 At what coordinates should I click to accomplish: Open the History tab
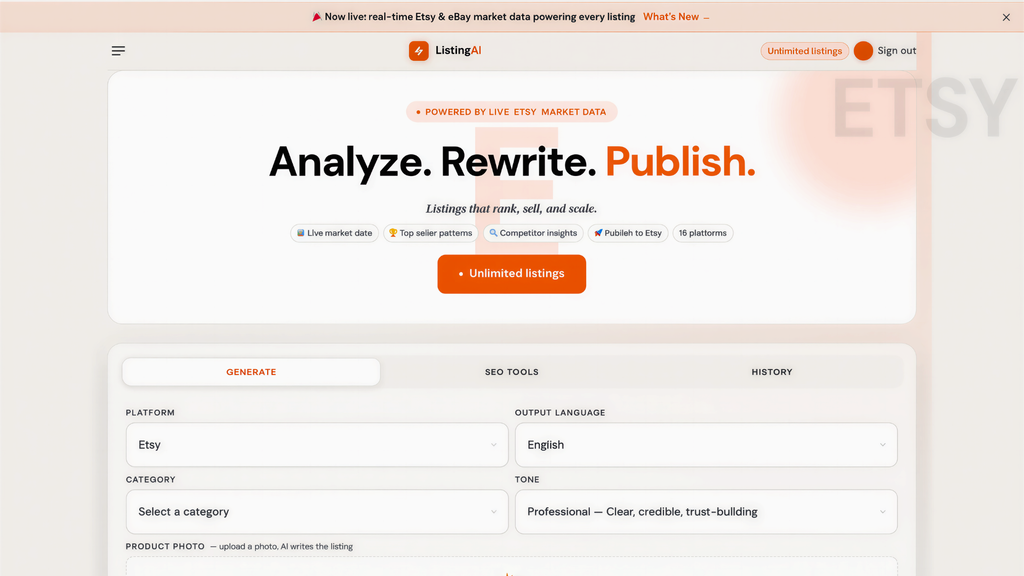click(771, 372)
